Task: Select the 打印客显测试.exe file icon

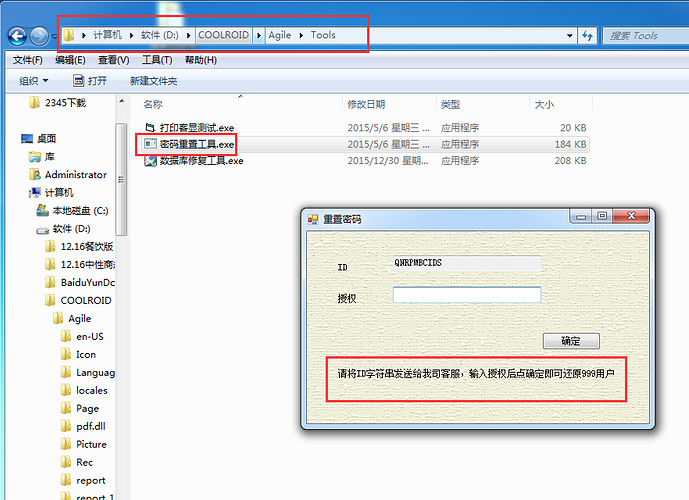Action: click(x=150, y=127)
